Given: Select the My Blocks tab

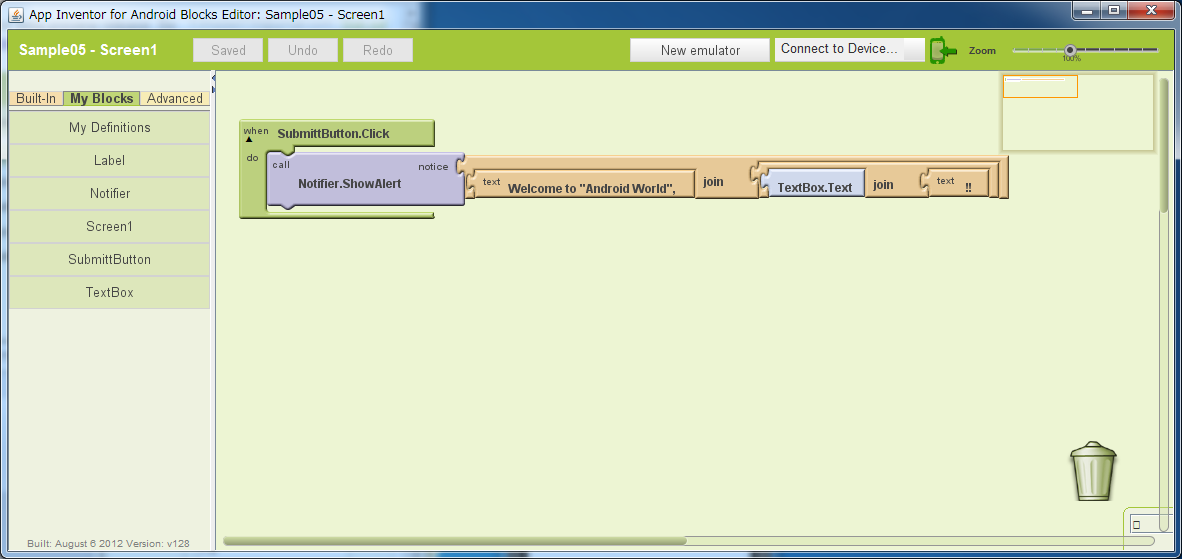Looking at the screenshot, I should 101,98.
